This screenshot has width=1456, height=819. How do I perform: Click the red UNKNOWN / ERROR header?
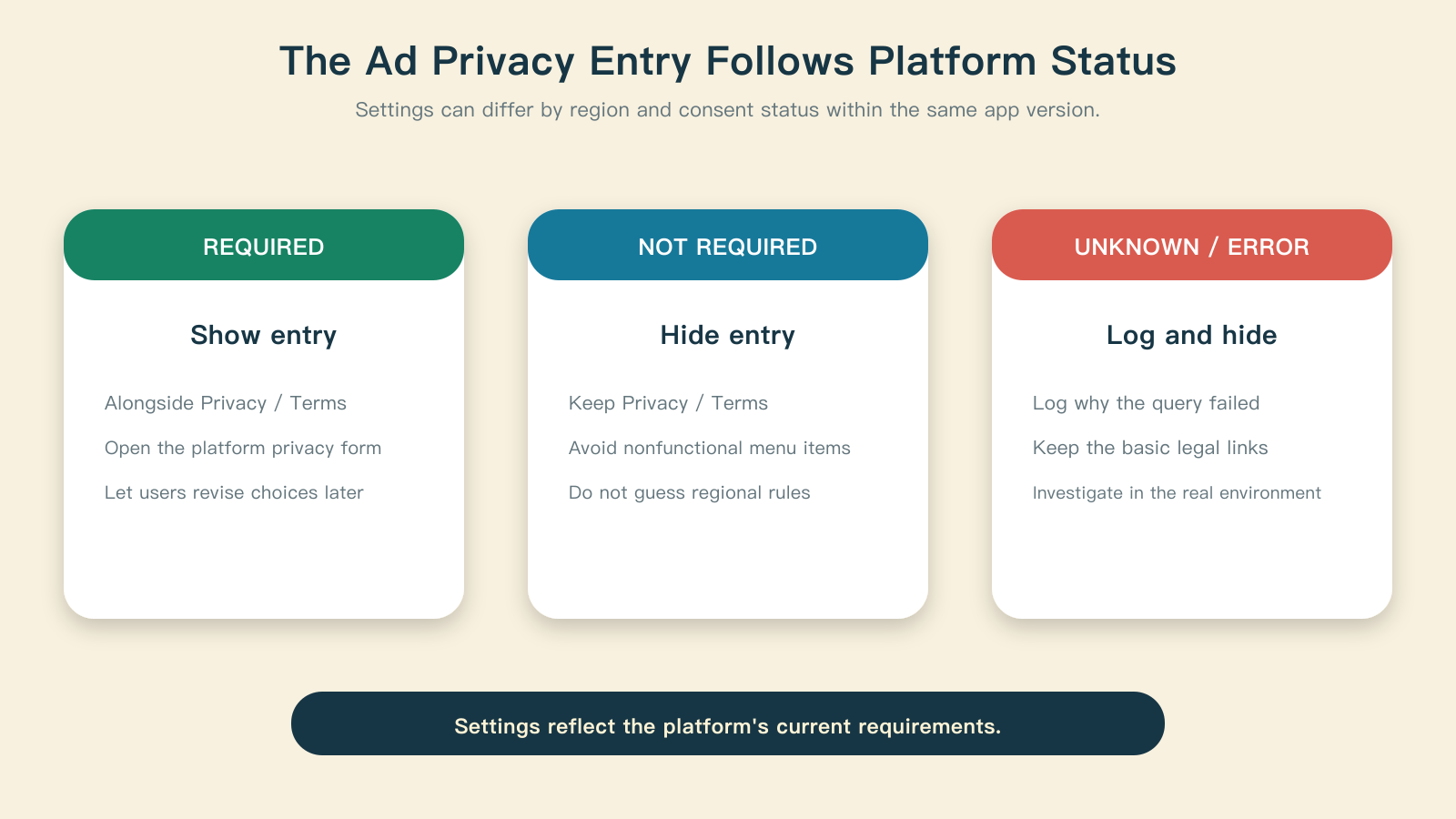pos(1192,245)
